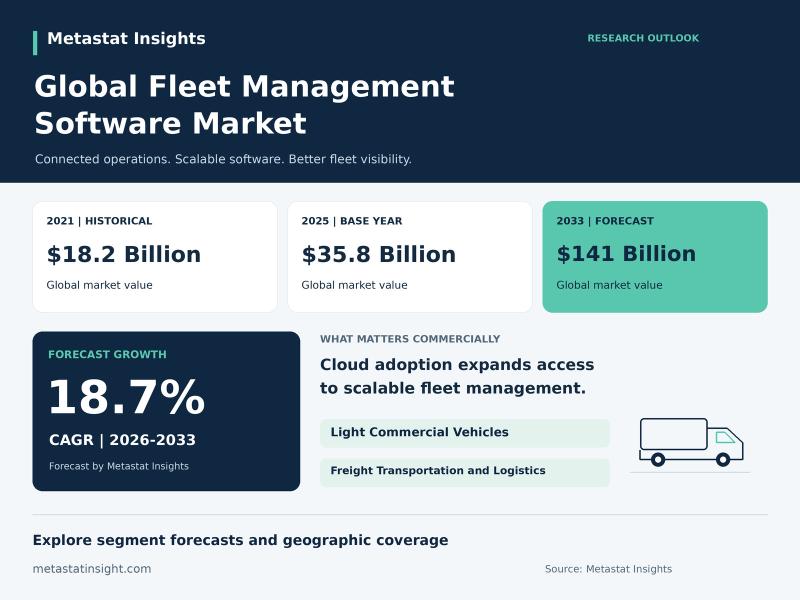The height and width of the screenshot is (600, 800).
Task: Select the 18.7% growth figure
Action: pyautogui.click(x=127, y=397)
